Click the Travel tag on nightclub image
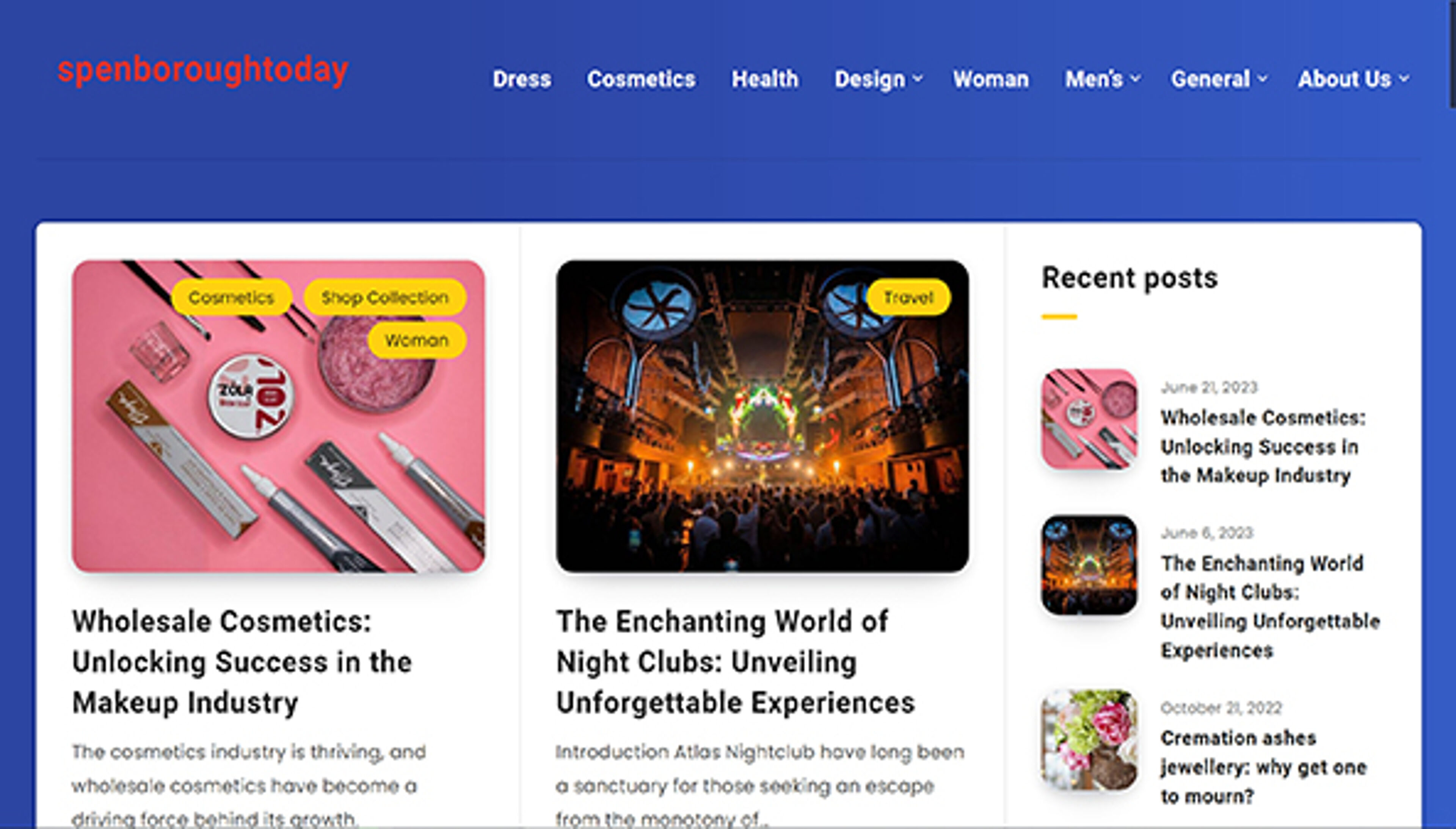Image resolution: width=1456 pixels, height=829 pixels. click(x=908, y=297)
